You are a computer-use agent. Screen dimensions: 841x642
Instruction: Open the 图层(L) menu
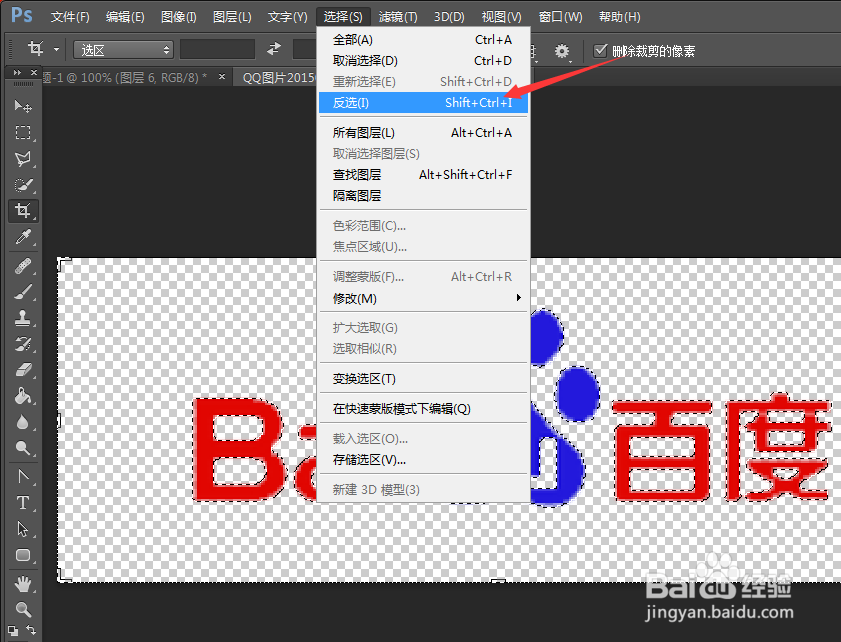[232, 17]
